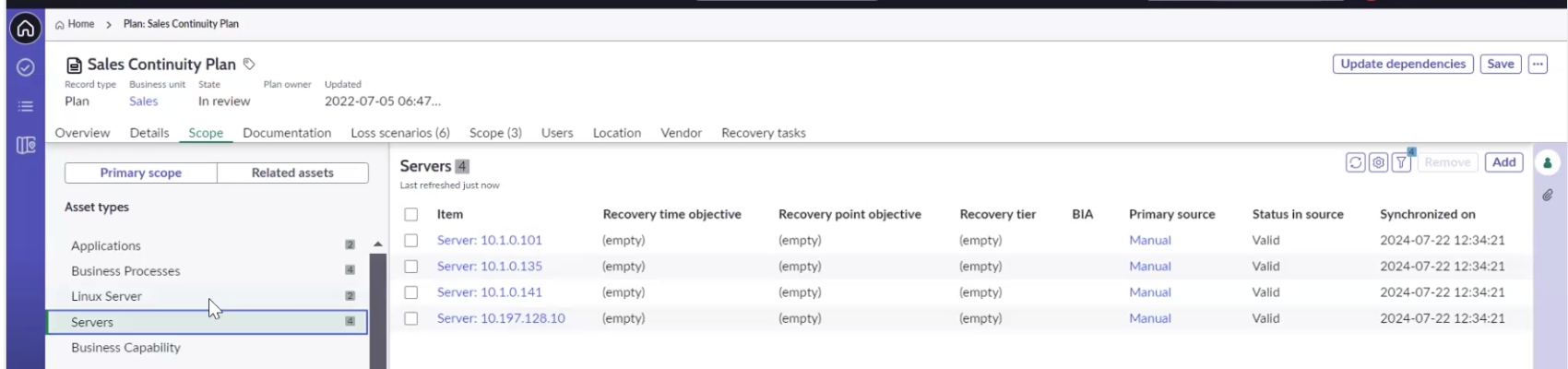Screen dimensions: 1568x369
Task: Switch to the Loss scenarios (6) tab
Action: click(x=400, y=133)
